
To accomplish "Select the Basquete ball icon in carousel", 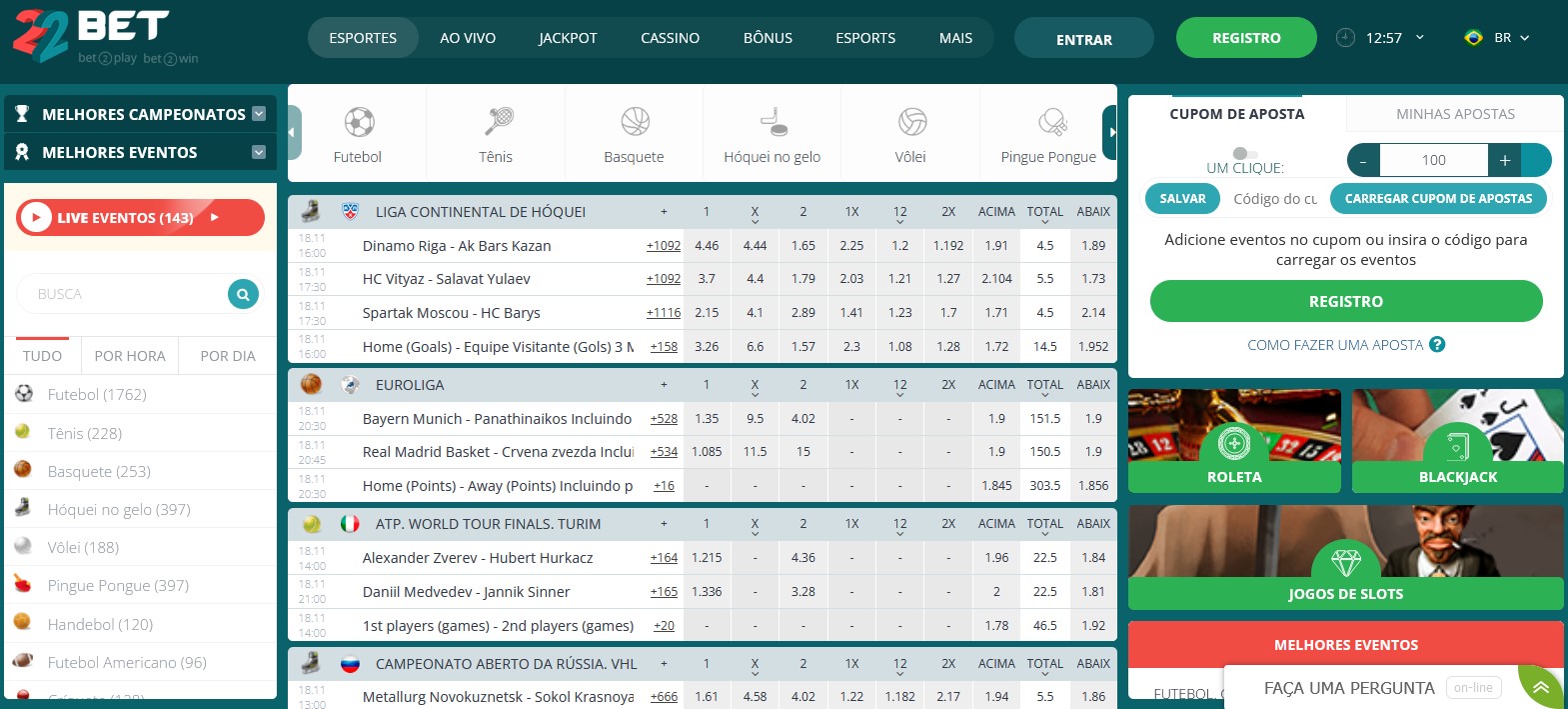I will point(635,122).
